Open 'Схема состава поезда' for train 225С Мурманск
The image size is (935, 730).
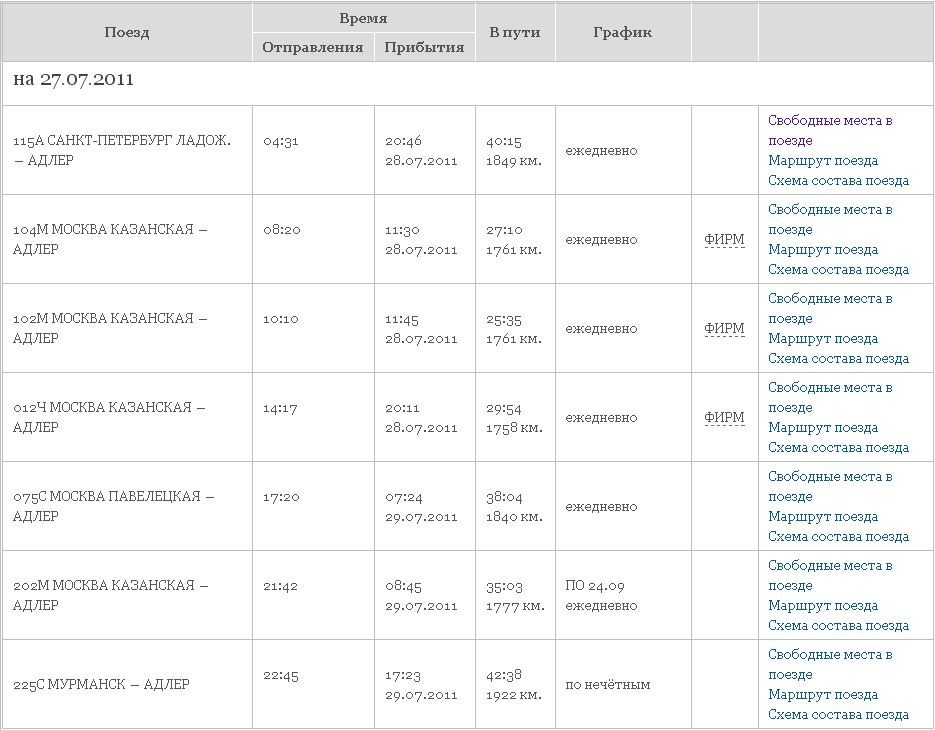pos(838,715)
